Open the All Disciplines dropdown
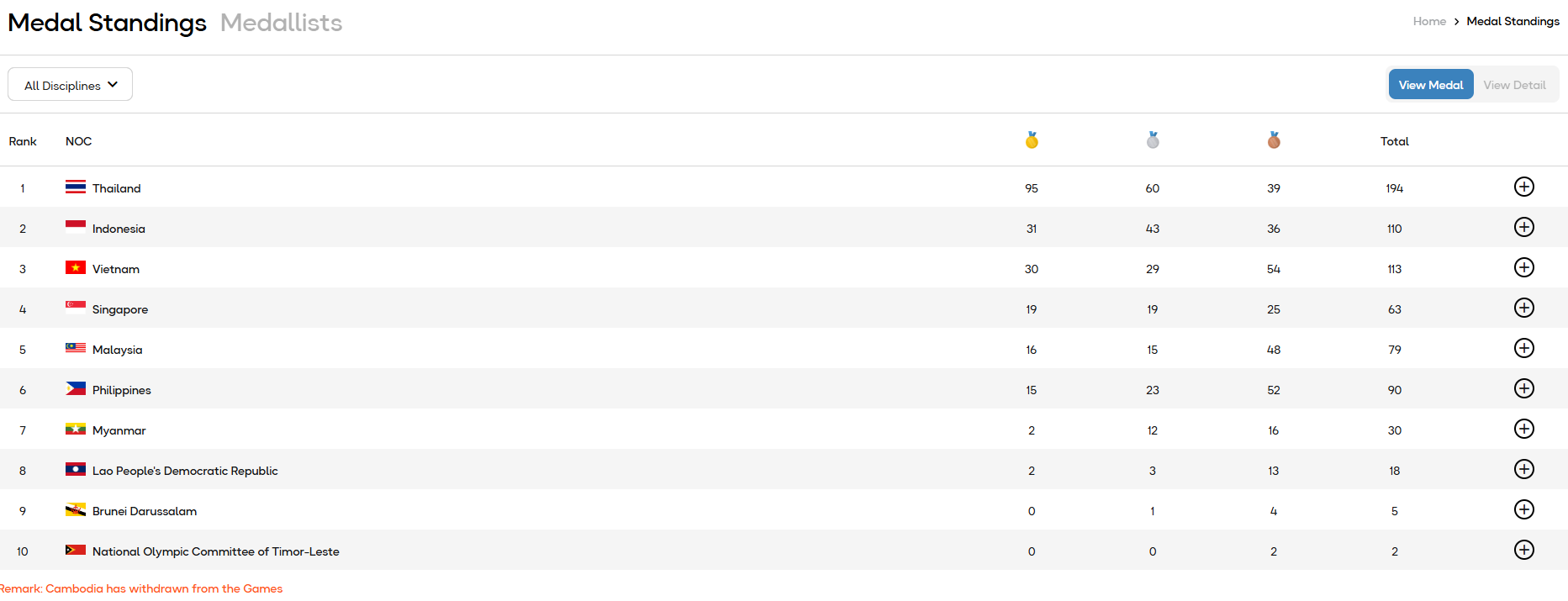Image resolution: width=1568 pixels, height=601 pixels. pyautogui.click(x=71, y=85)
